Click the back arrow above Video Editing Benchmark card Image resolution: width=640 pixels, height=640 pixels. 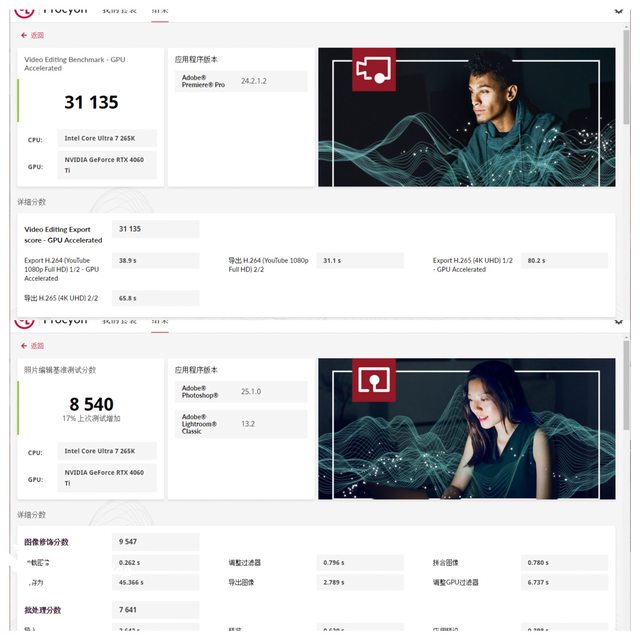[x=24, y=36]
